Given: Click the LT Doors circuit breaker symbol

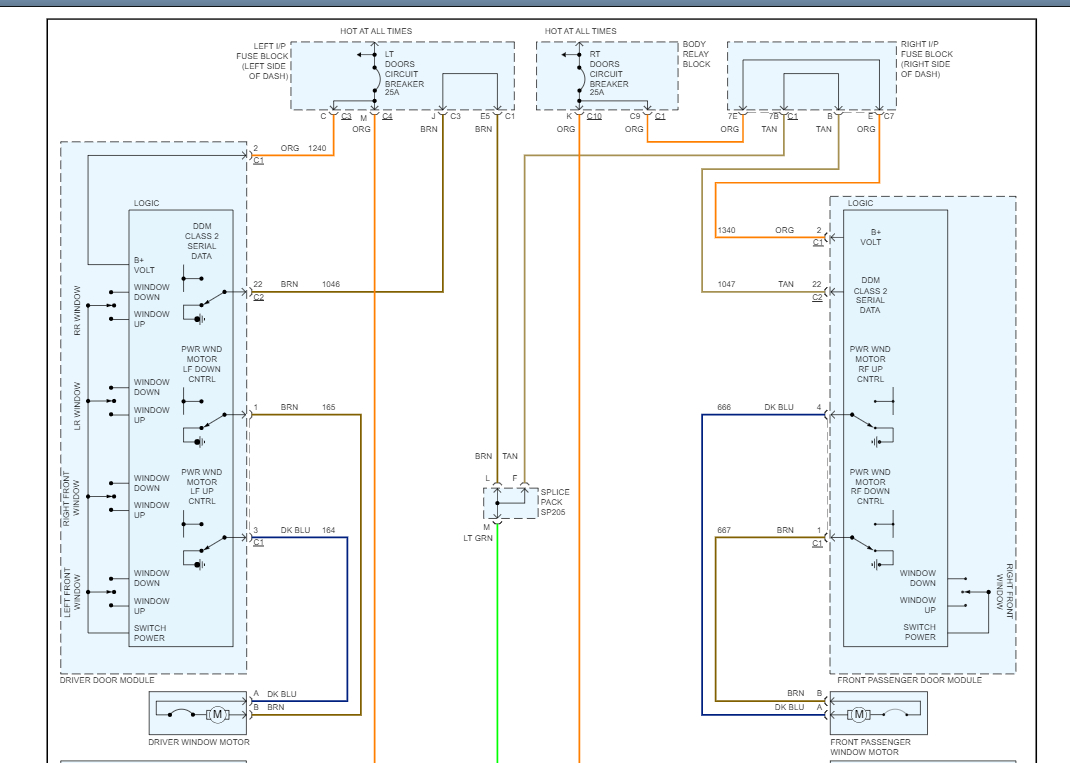Looking at the screenshot, I should coord(362,71).
